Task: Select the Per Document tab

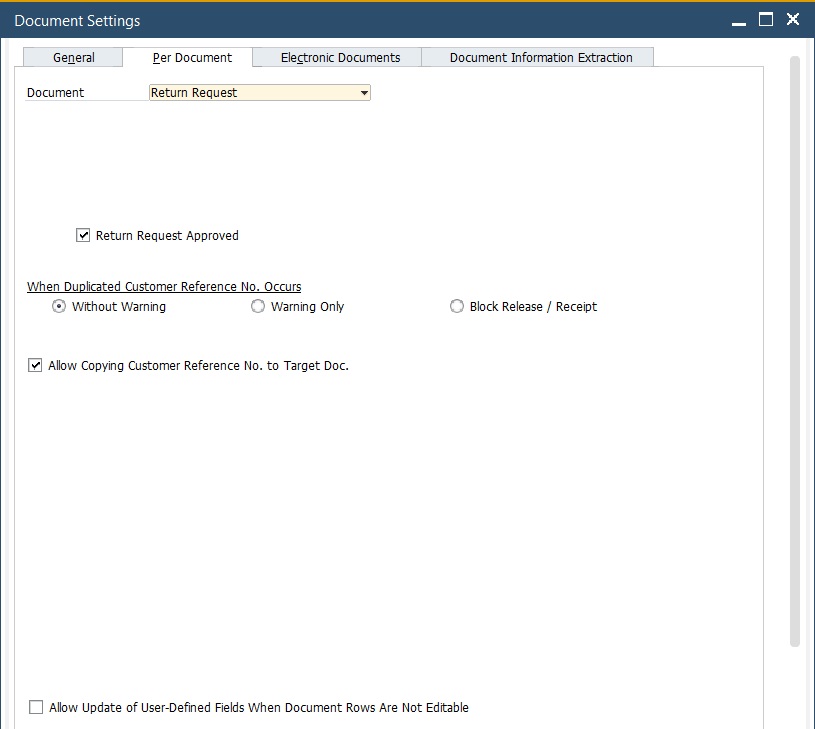Action: [192, 58]
